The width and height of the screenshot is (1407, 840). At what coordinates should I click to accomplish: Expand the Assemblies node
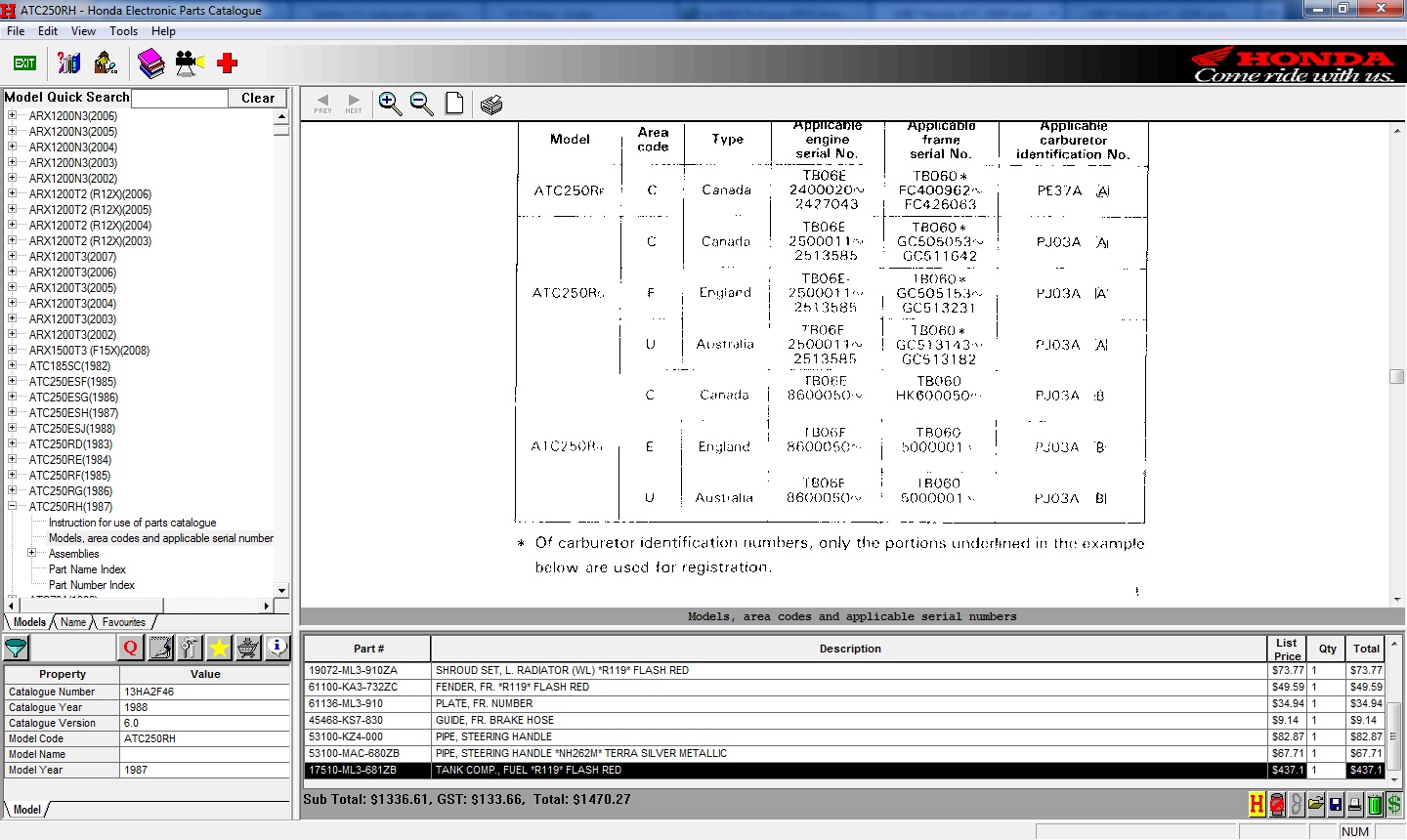click(32, 553)
